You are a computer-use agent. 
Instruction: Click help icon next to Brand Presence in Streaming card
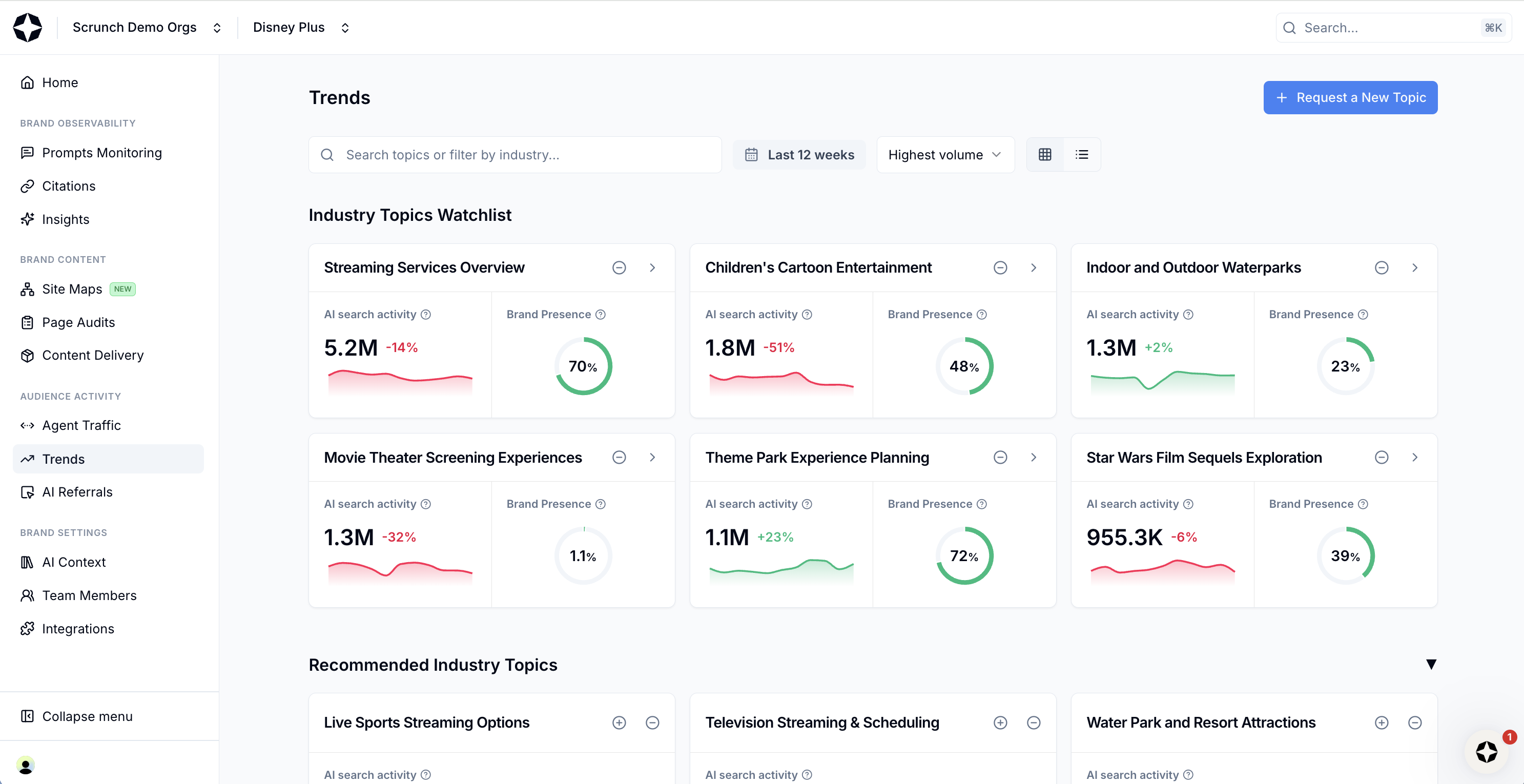pyautogui.click(x=601, y=314)
